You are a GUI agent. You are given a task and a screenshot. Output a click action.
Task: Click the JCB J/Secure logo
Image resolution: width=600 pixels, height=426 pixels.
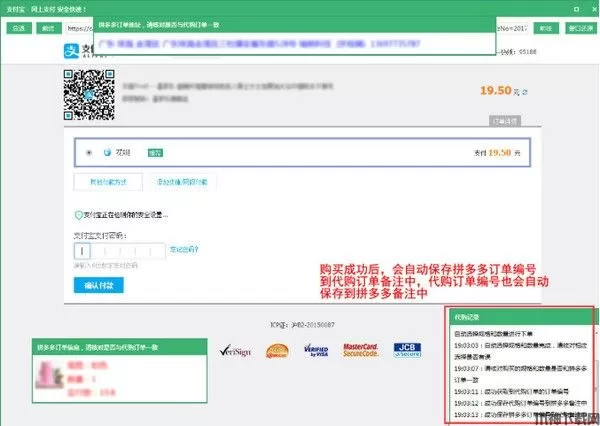[x=408, y=350]
